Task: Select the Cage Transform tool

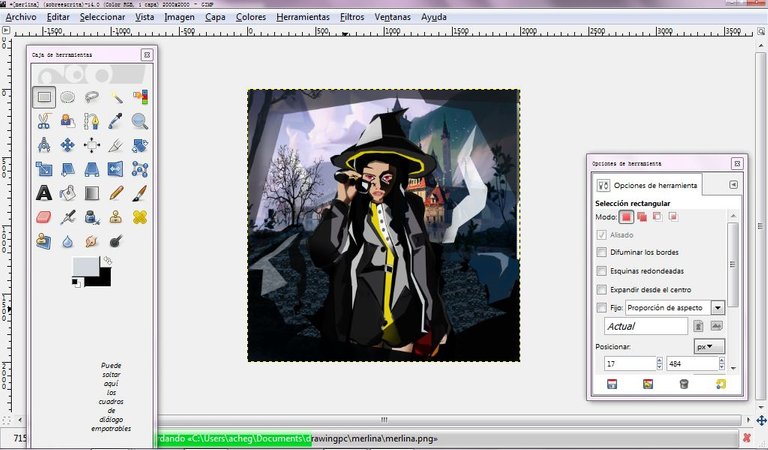Action: (x=140, y=169)
